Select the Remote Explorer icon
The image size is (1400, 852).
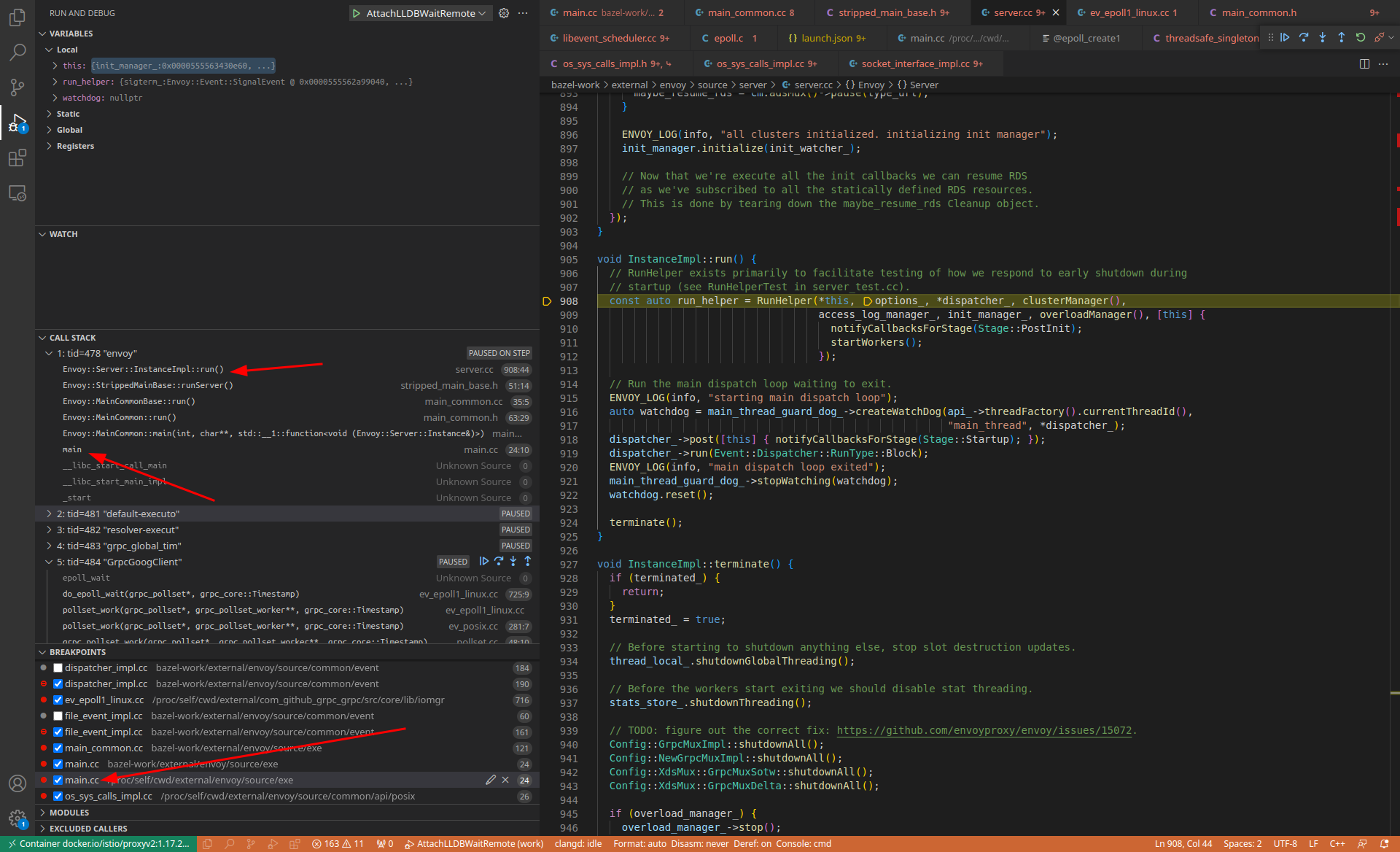(x=17, y=193)
